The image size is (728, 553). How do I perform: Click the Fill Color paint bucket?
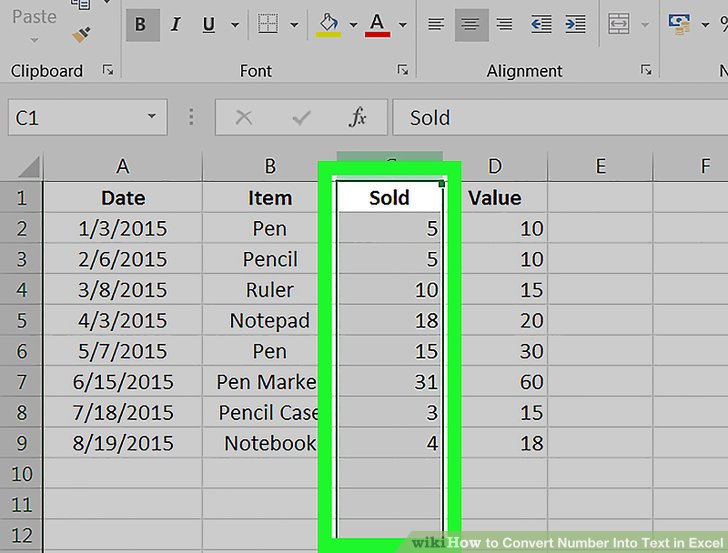(329, 24)
